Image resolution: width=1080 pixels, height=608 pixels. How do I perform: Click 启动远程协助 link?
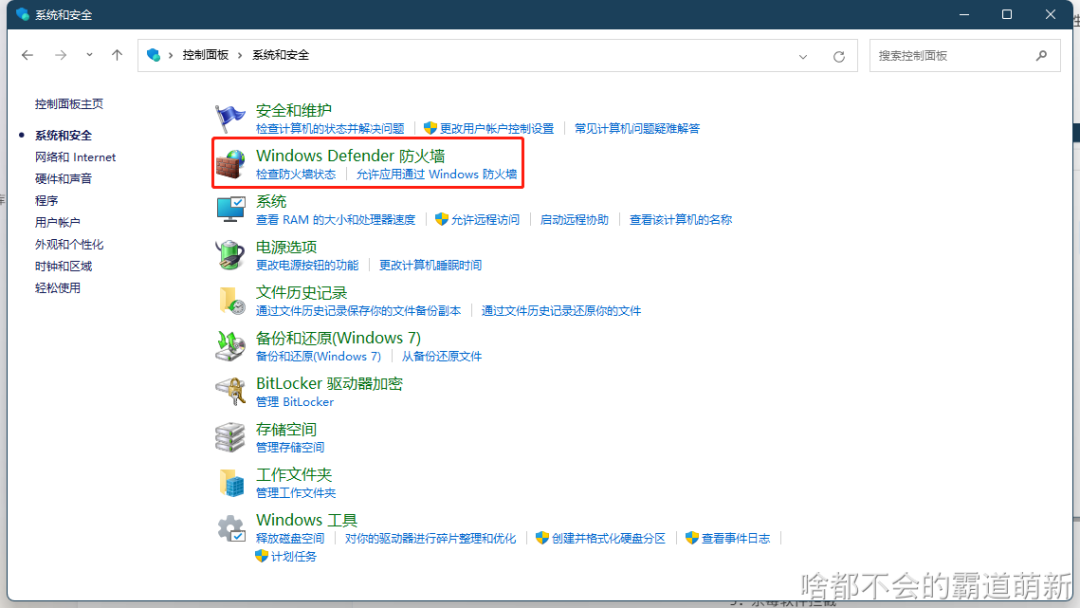click(574, 220)
